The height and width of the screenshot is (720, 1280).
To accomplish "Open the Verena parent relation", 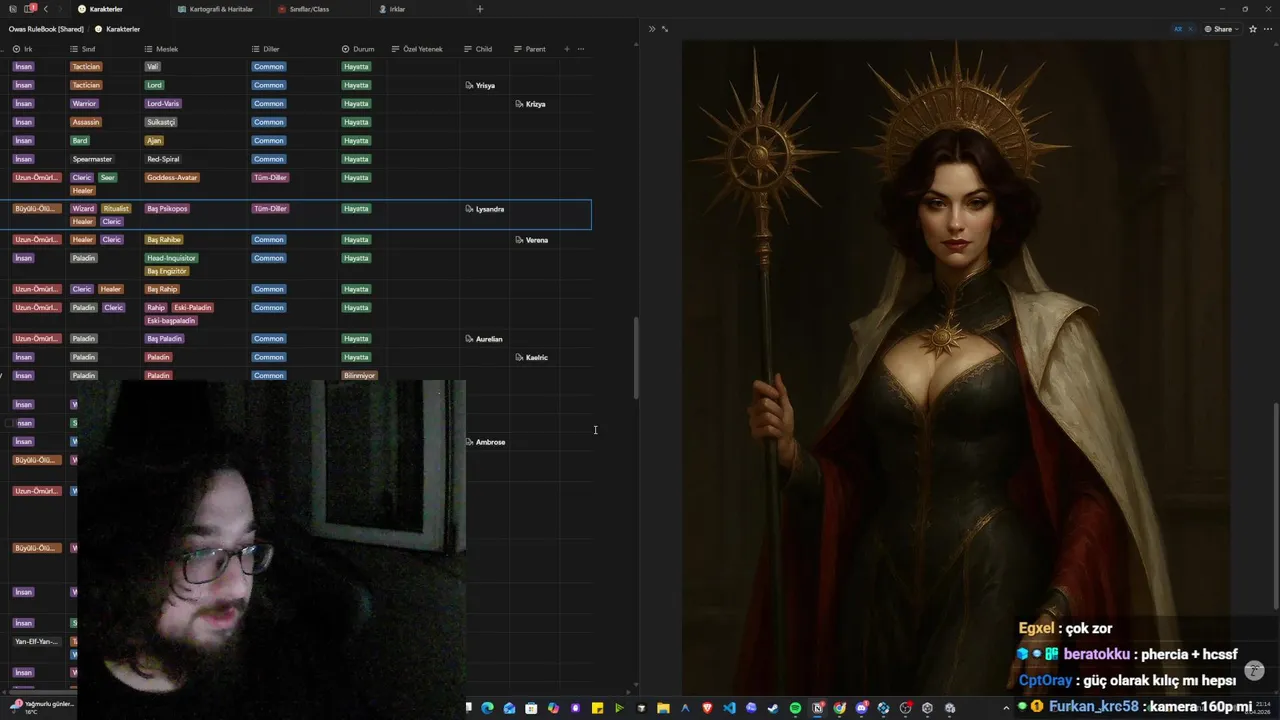I will pyautogui.click(x=531, y=240).
